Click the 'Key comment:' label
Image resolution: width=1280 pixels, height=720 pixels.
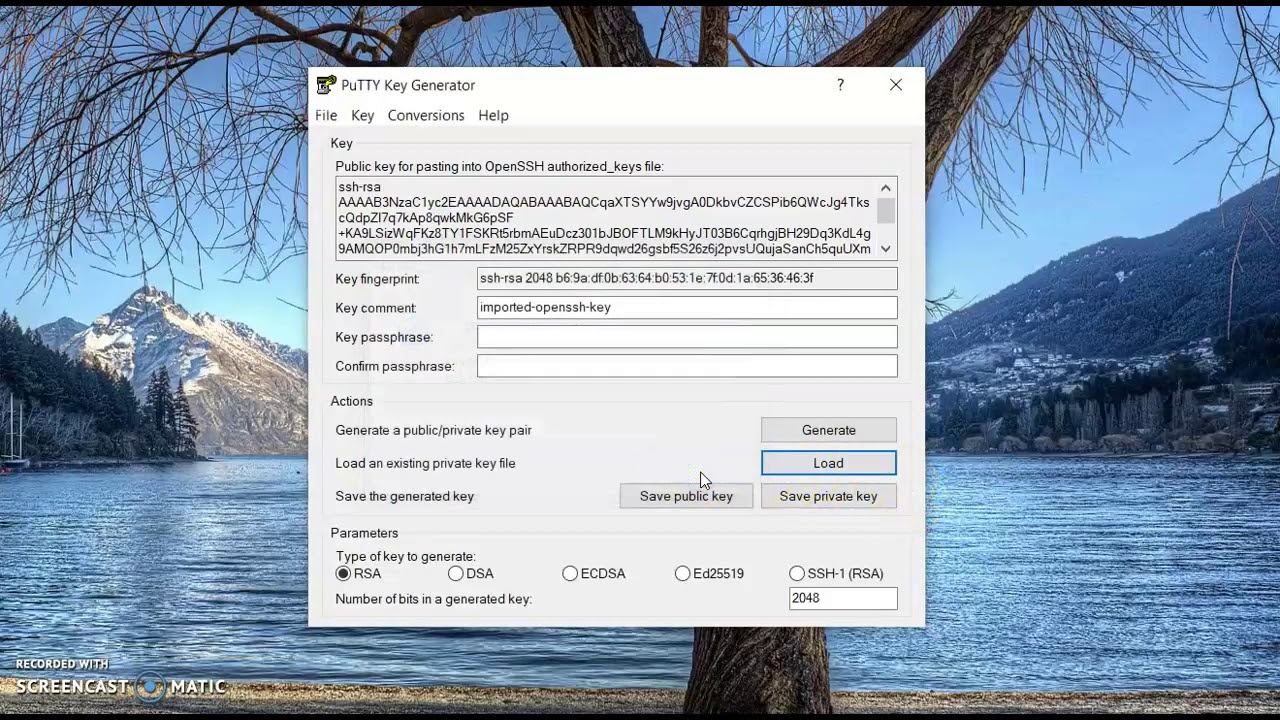point(375,308)
